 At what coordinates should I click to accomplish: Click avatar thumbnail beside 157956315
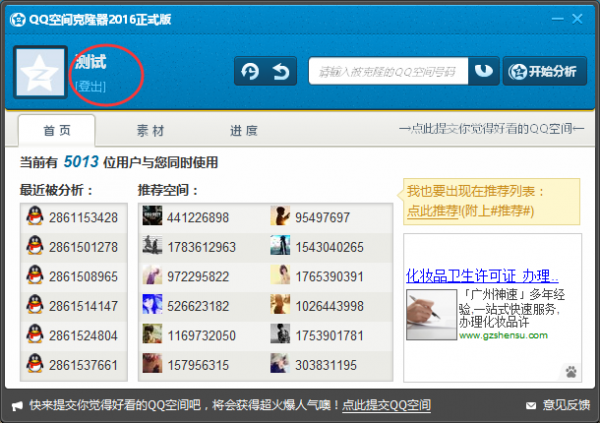point(152,363)
